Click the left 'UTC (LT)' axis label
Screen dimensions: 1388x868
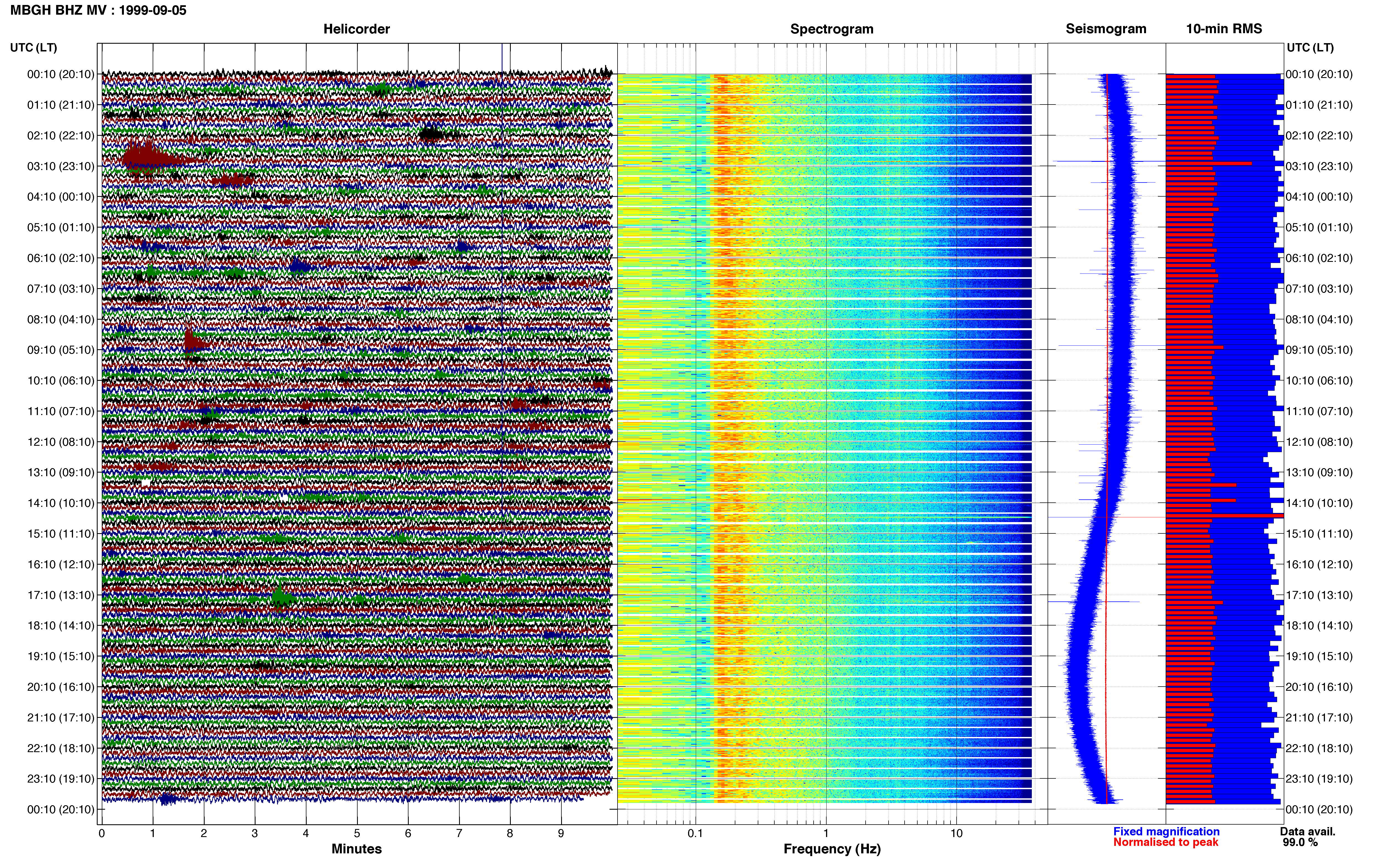[x=34, y=48]
